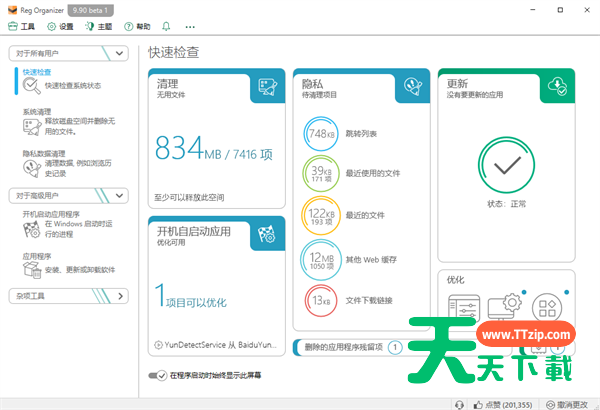Click the 最近的文件 label
Image resolution: width=600 pixels, height=410 pixels.
click(x=365, y=215)
